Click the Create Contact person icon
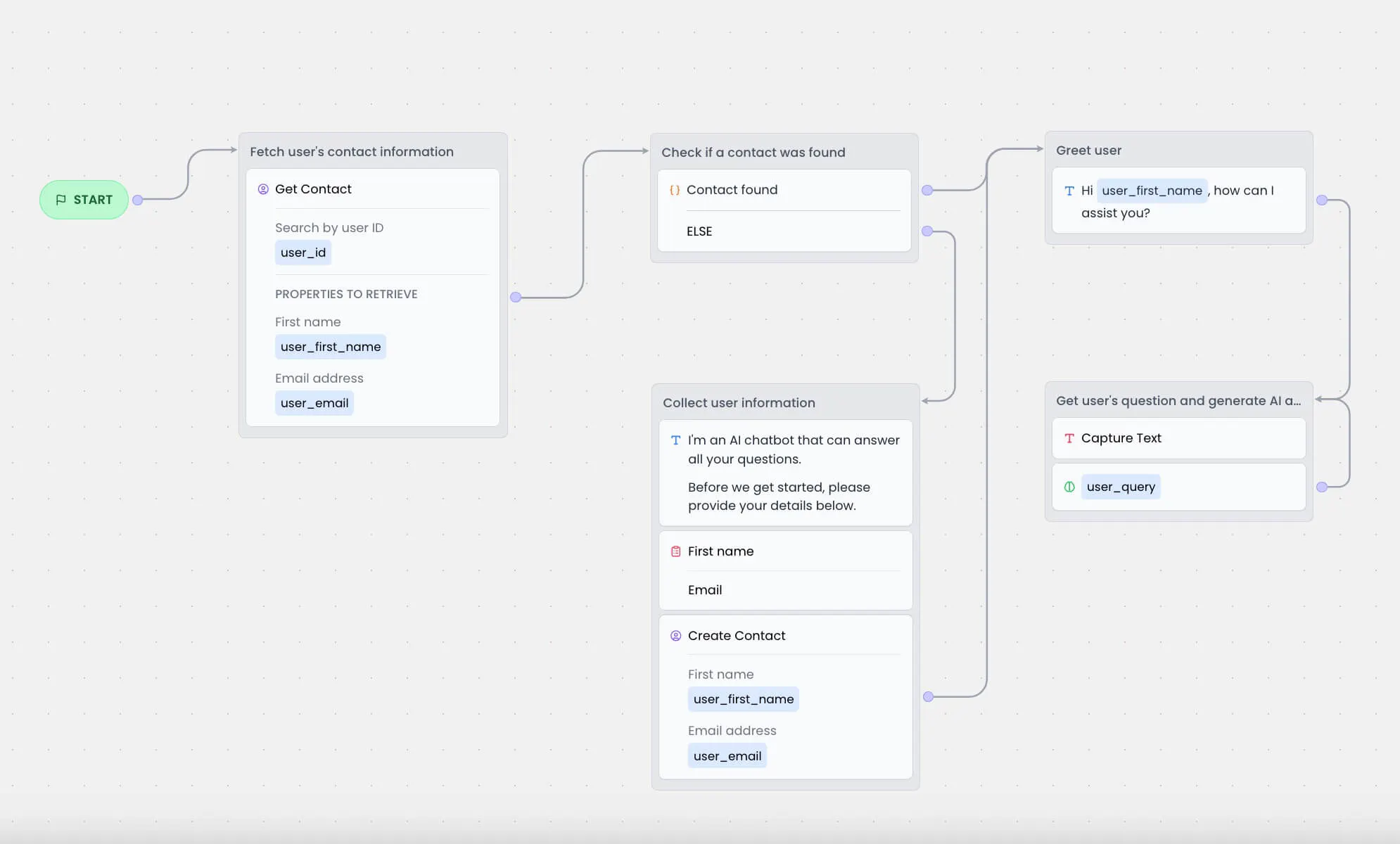1400x844 pixels. [676, 636]
